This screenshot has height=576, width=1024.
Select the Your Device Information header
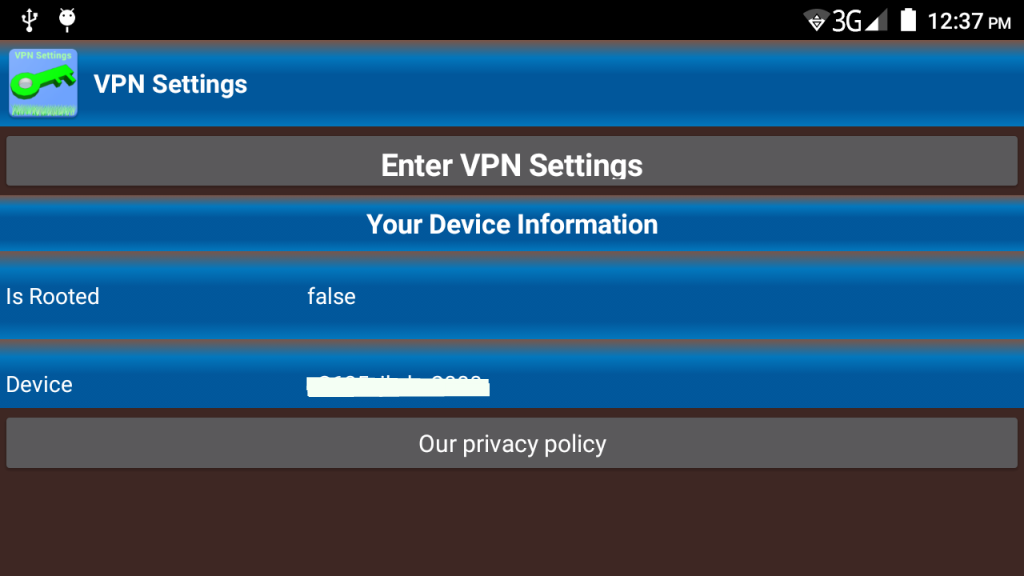coord(512,224)
